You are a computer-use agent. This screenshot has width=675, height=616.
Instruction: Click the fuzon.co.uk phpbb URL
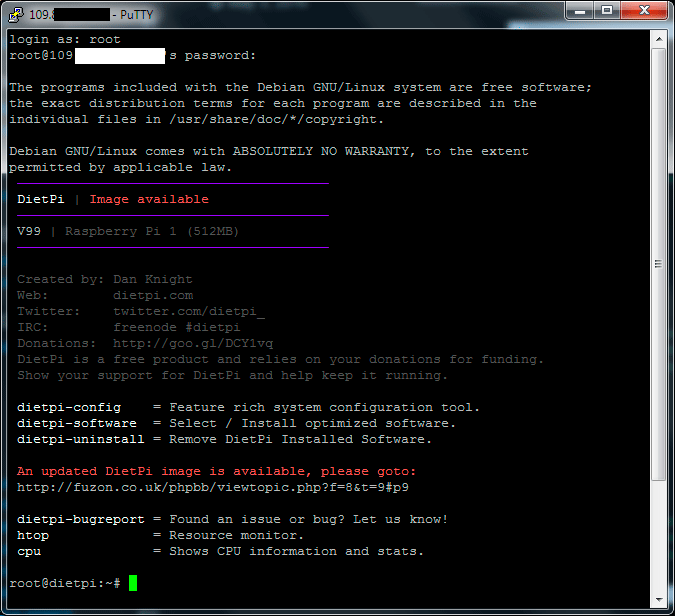[x=213, y=487]
